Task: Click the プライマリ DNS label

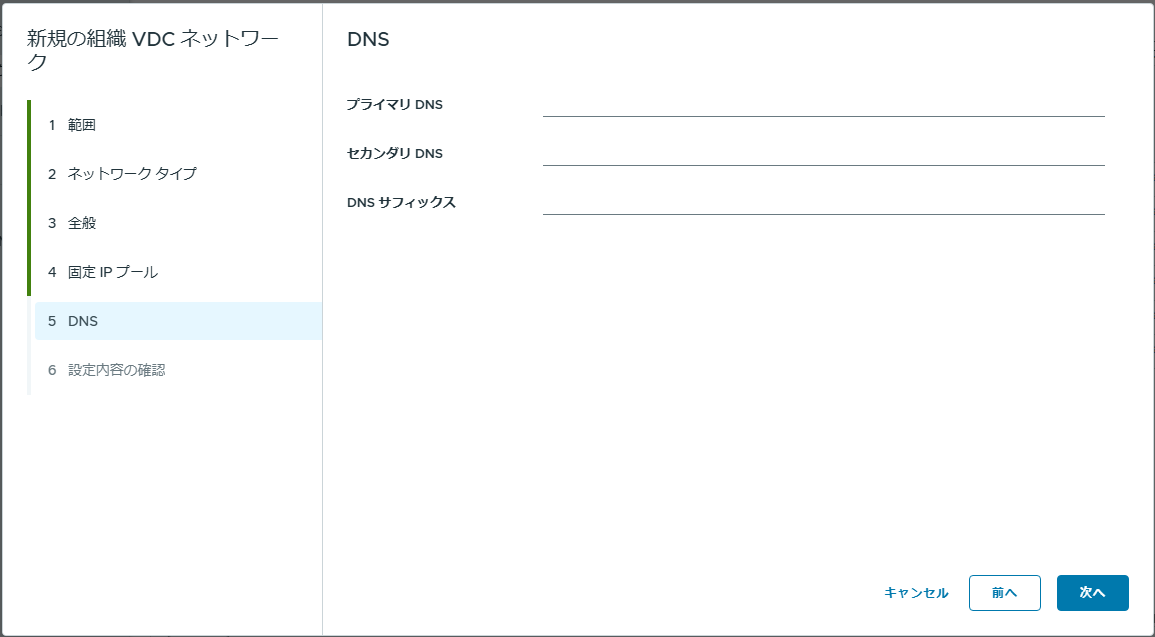Action: click(x=395, y=105)
